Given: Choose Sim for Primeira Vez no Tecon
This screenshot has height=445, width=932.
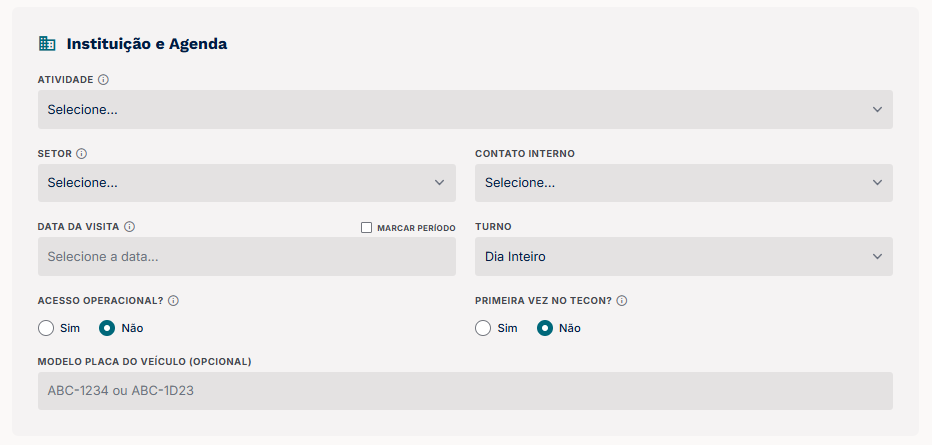Looking at the screenshot, I should (483, 328).
